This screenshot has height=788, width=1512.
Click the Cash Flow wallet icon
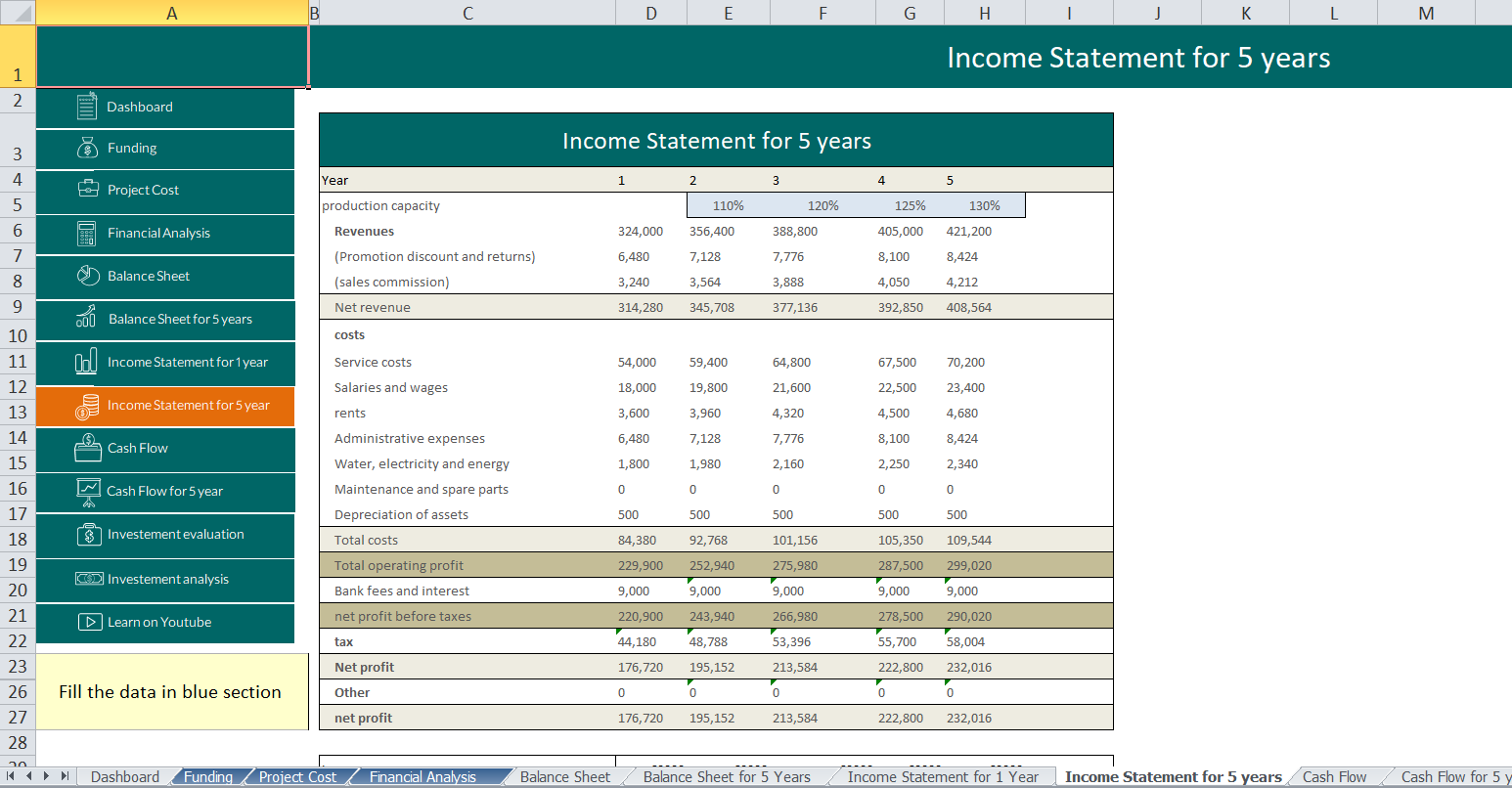point(88,448)
